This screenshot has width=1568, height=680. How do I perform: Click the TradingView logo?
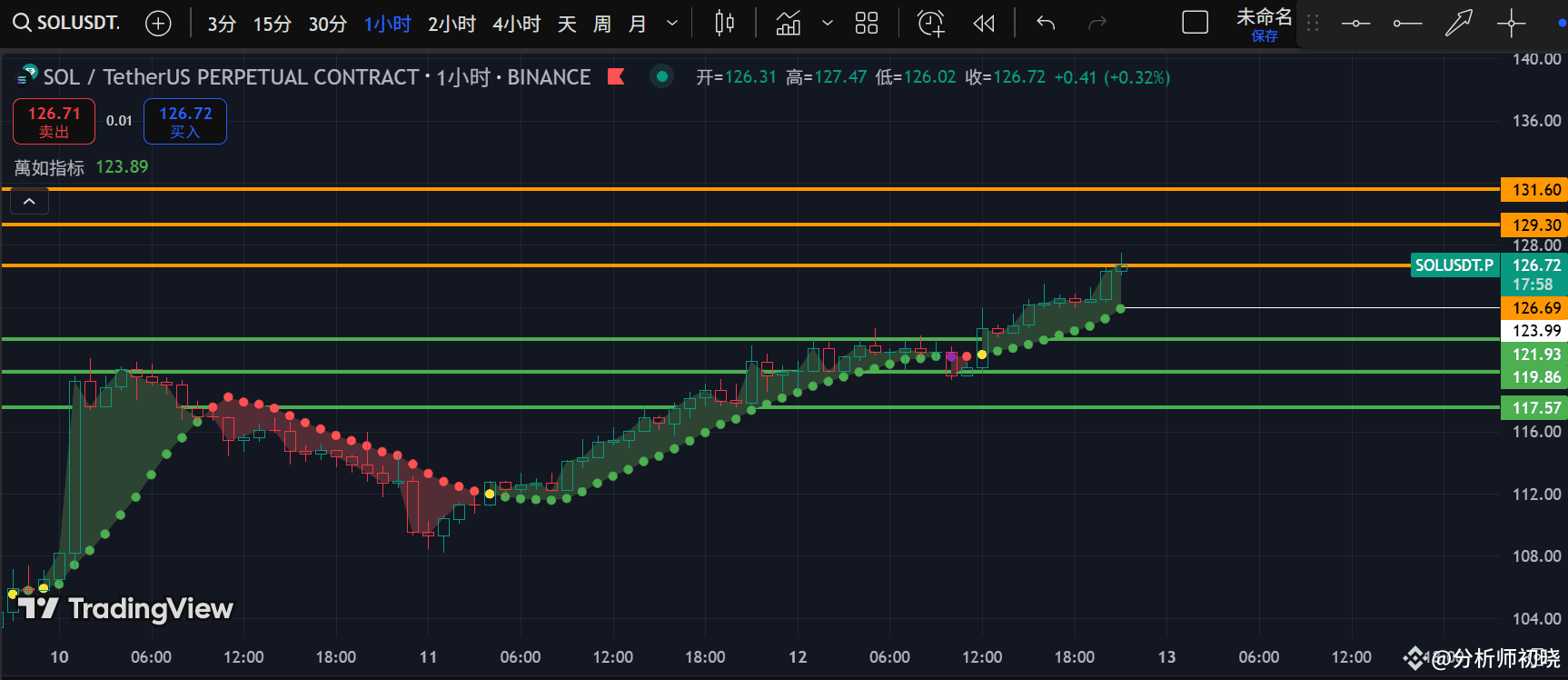(x=126, y=608)
